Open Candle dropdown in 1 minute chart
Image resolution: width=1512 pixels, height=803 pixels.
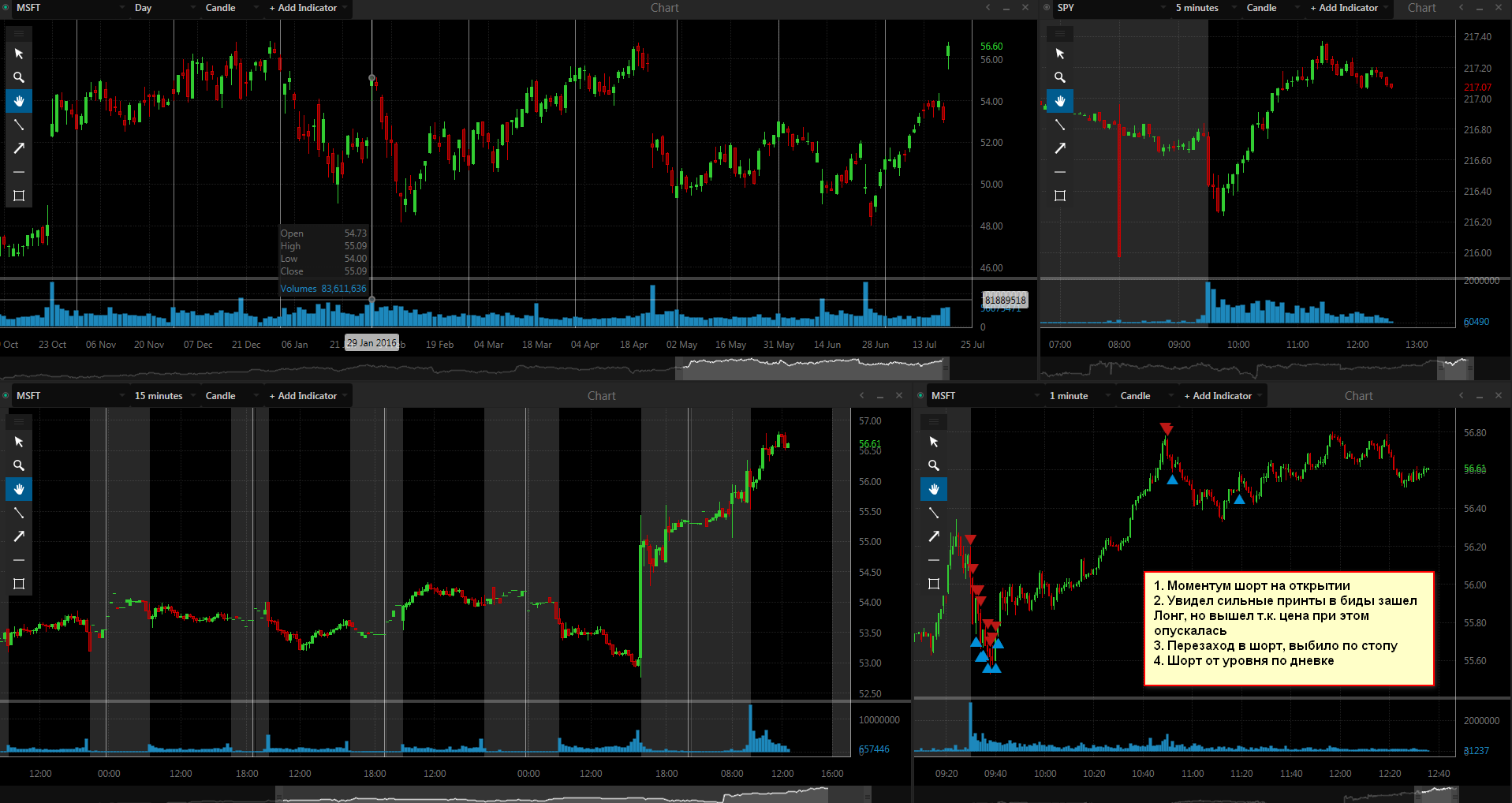pyautogui.click(x=1147, y=396)
